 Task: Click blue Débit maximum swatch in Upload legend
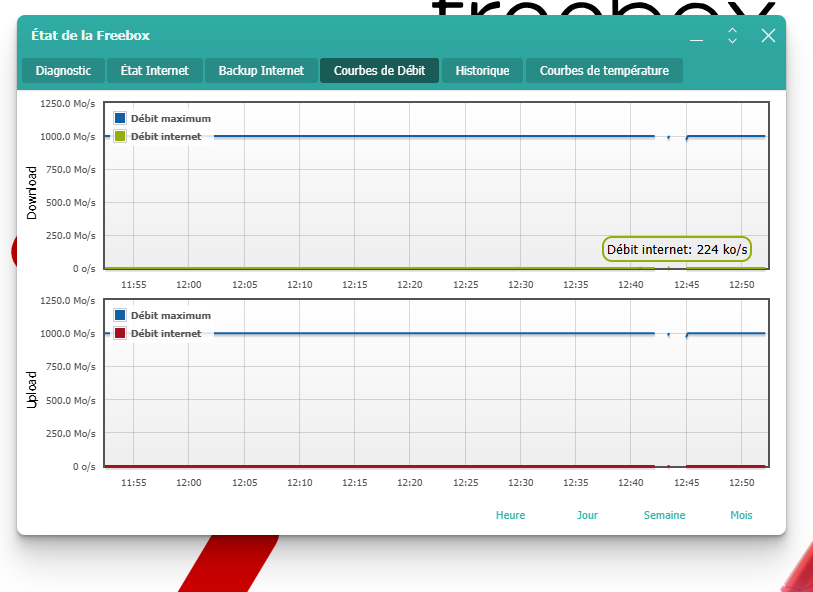[x=120, y=315]
